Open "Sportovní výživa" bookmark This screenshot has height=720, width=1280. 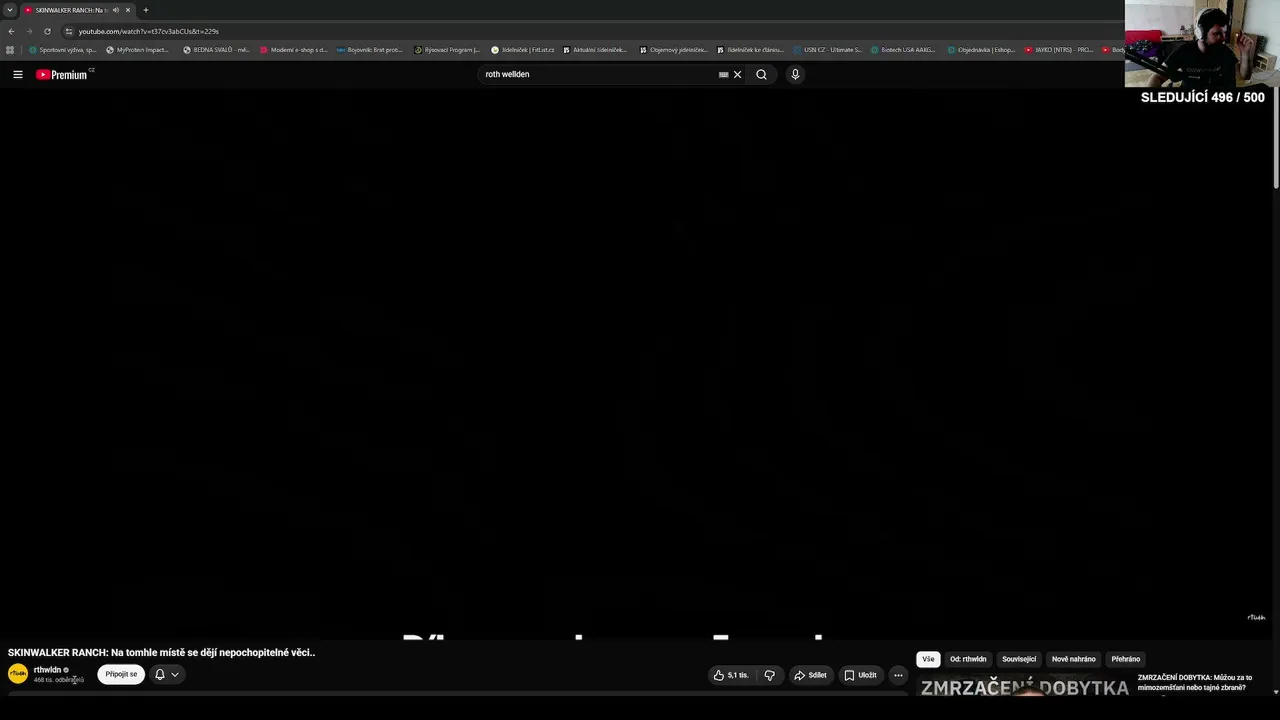(62, 49)
